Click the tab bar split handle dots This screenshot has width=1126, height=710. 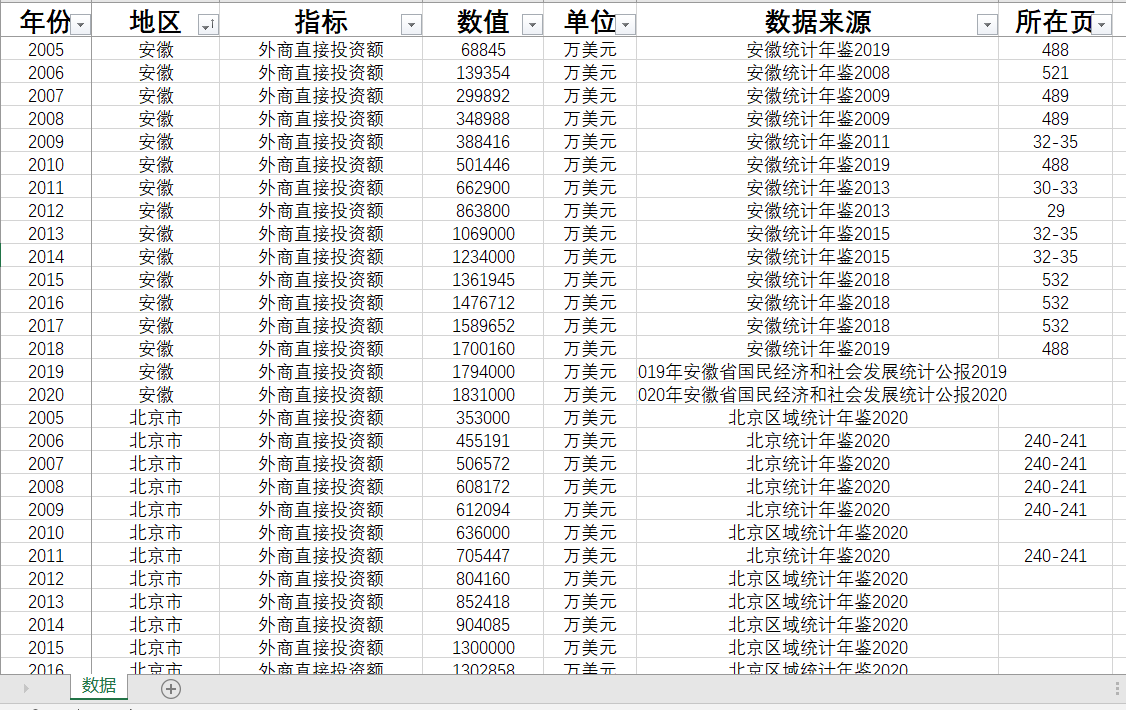tap(1117, 688)
